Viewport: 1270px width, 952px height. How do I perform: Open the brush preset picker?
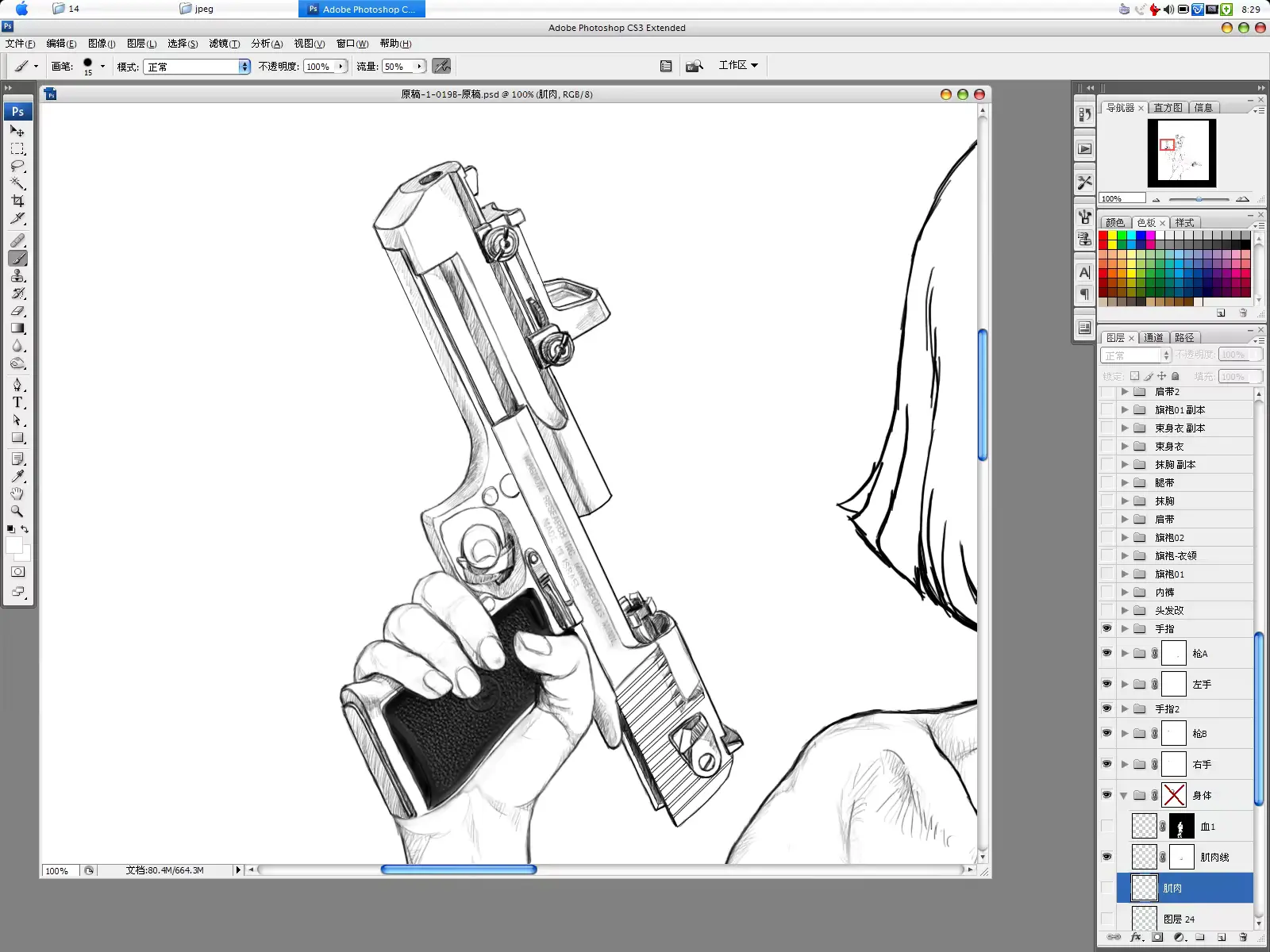pos(102,67)
